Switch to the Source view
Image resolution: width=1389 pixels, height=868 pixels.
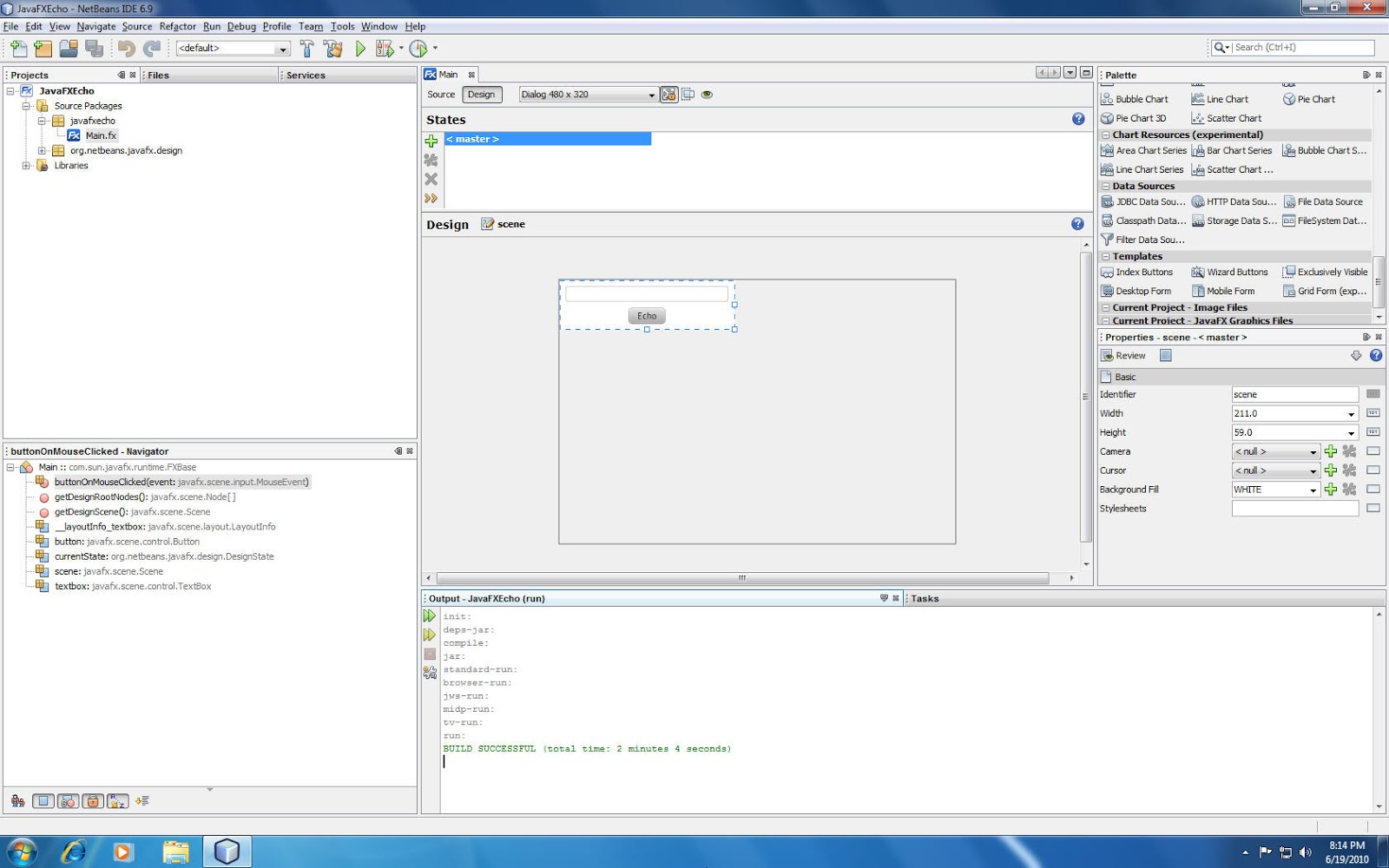[441, 95]
